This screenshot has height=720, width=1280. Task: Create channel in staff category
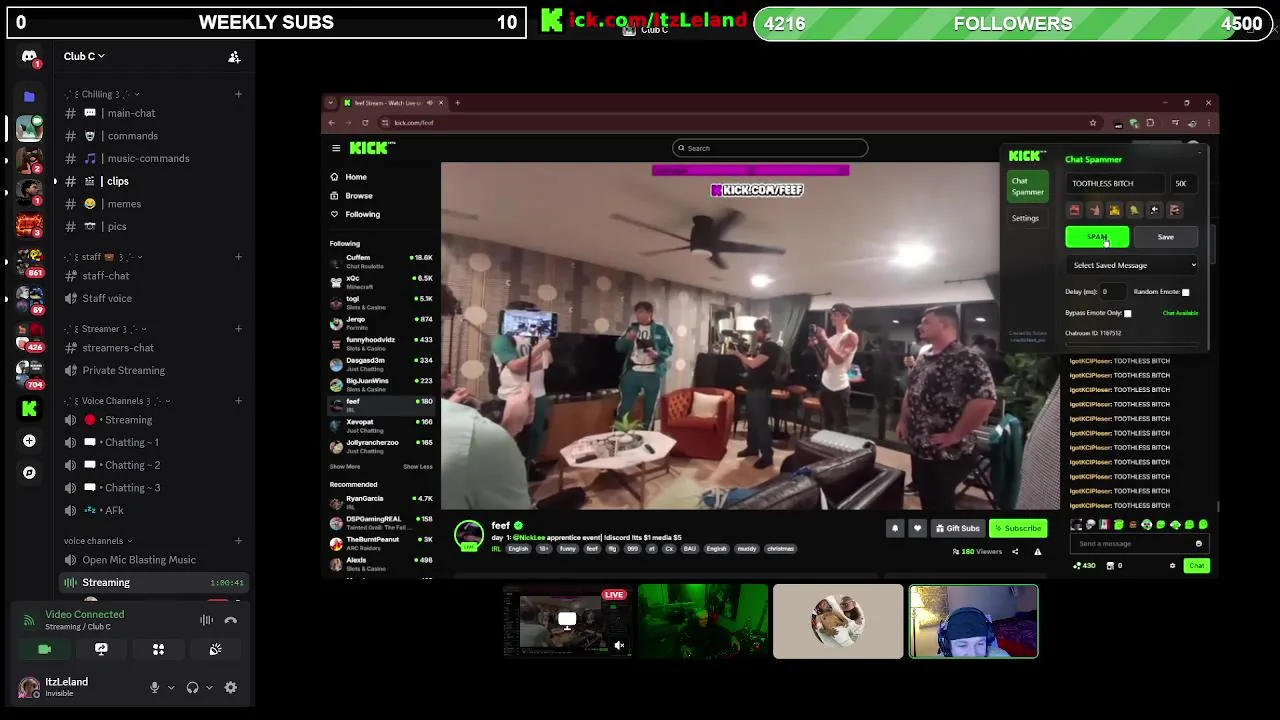coord(238,257)
